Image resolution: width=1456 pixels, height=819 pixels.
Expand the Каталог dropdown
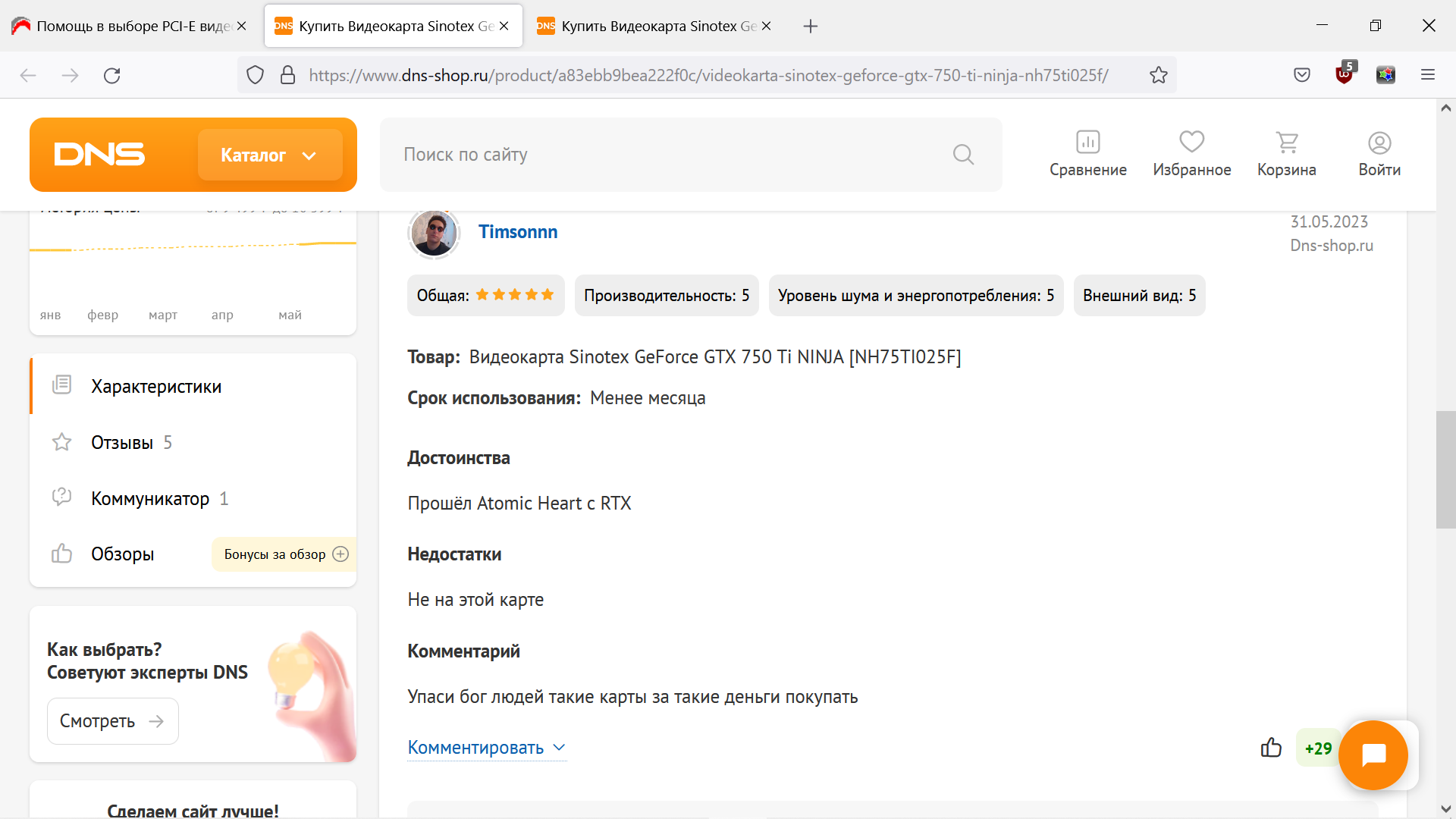(x=269, y=155)
